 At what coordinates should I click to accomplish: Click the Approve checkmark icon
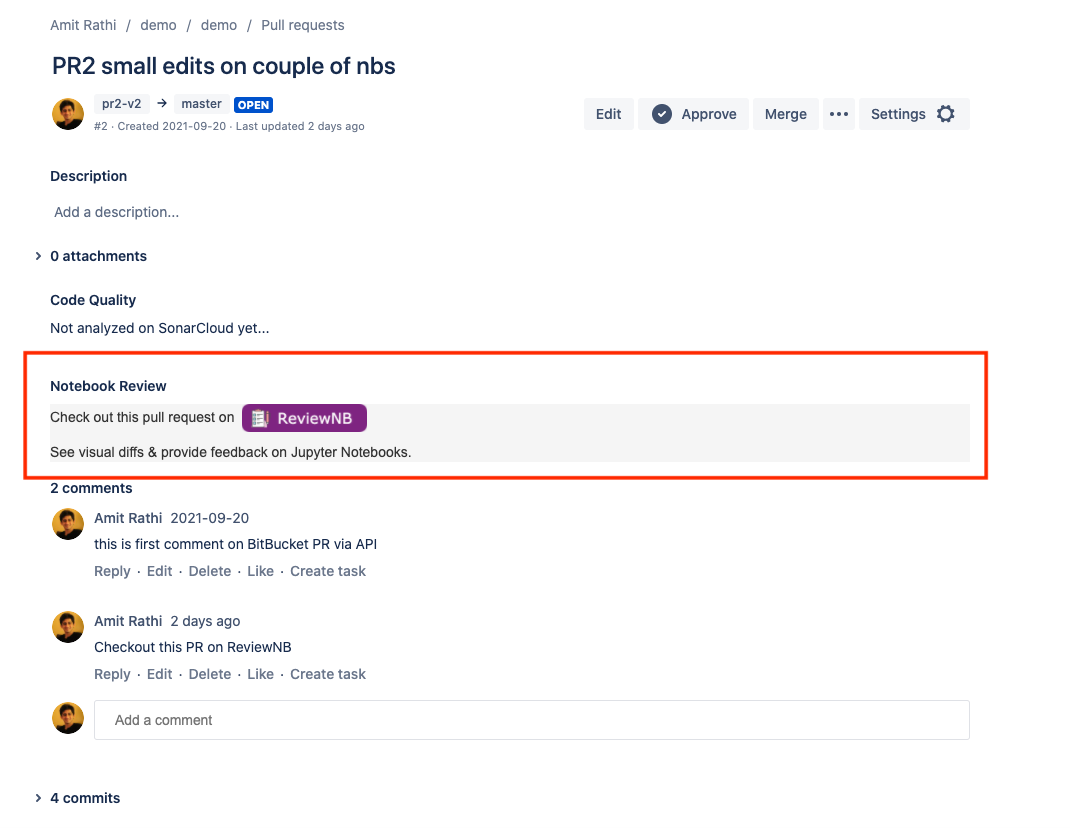661,114
